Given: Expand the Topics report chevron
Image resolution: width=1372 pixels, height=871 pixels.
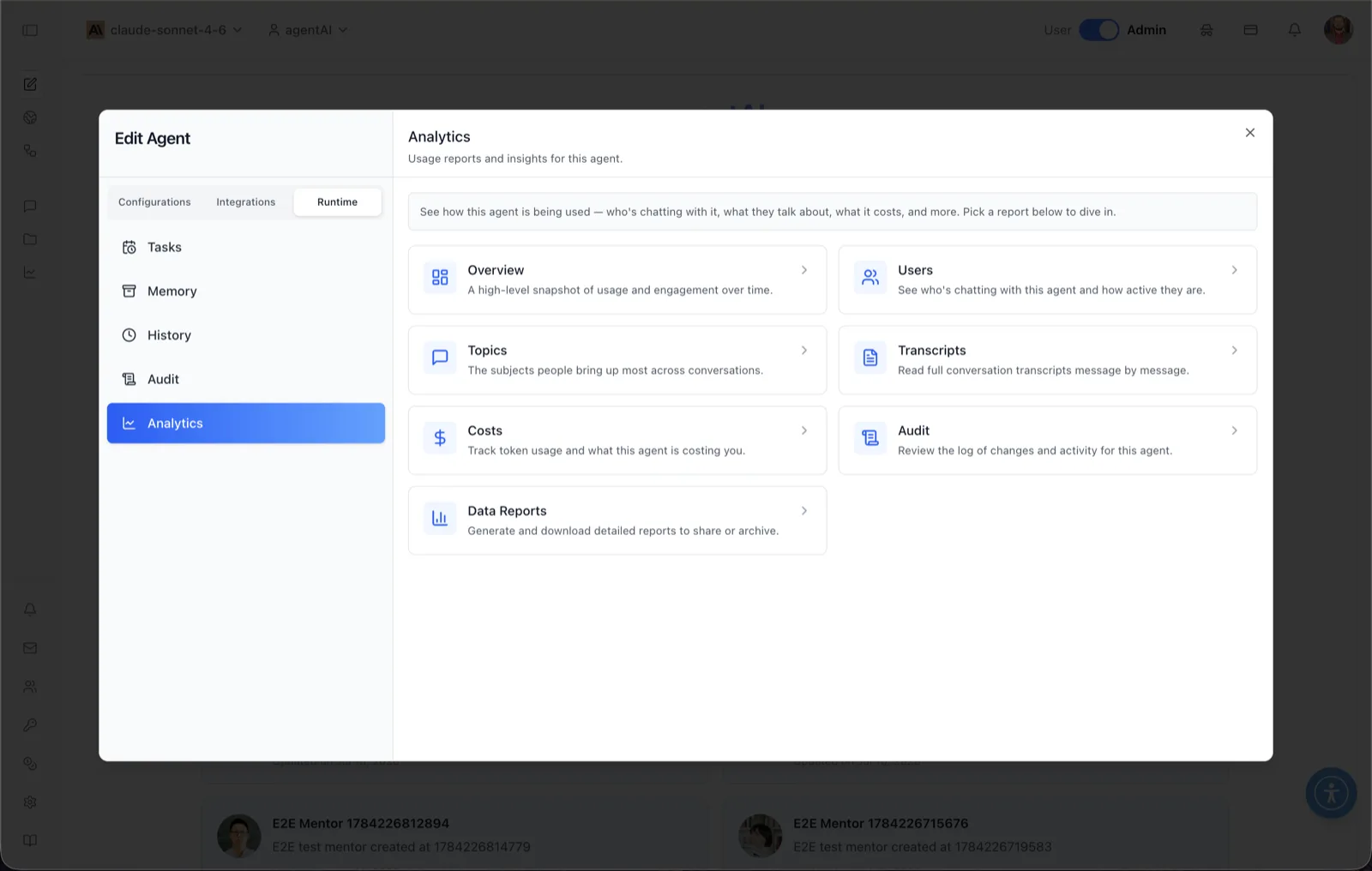Looking at the screenshot, I should click(804, 351).
